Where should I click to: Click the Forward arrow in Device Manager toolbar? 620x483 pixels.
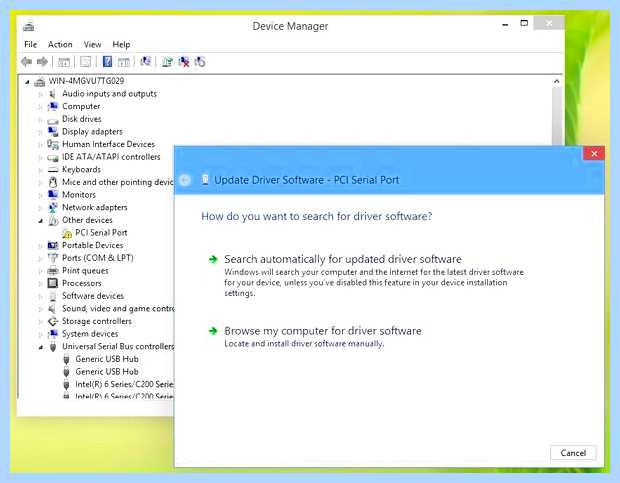click(x=42, y=62)
